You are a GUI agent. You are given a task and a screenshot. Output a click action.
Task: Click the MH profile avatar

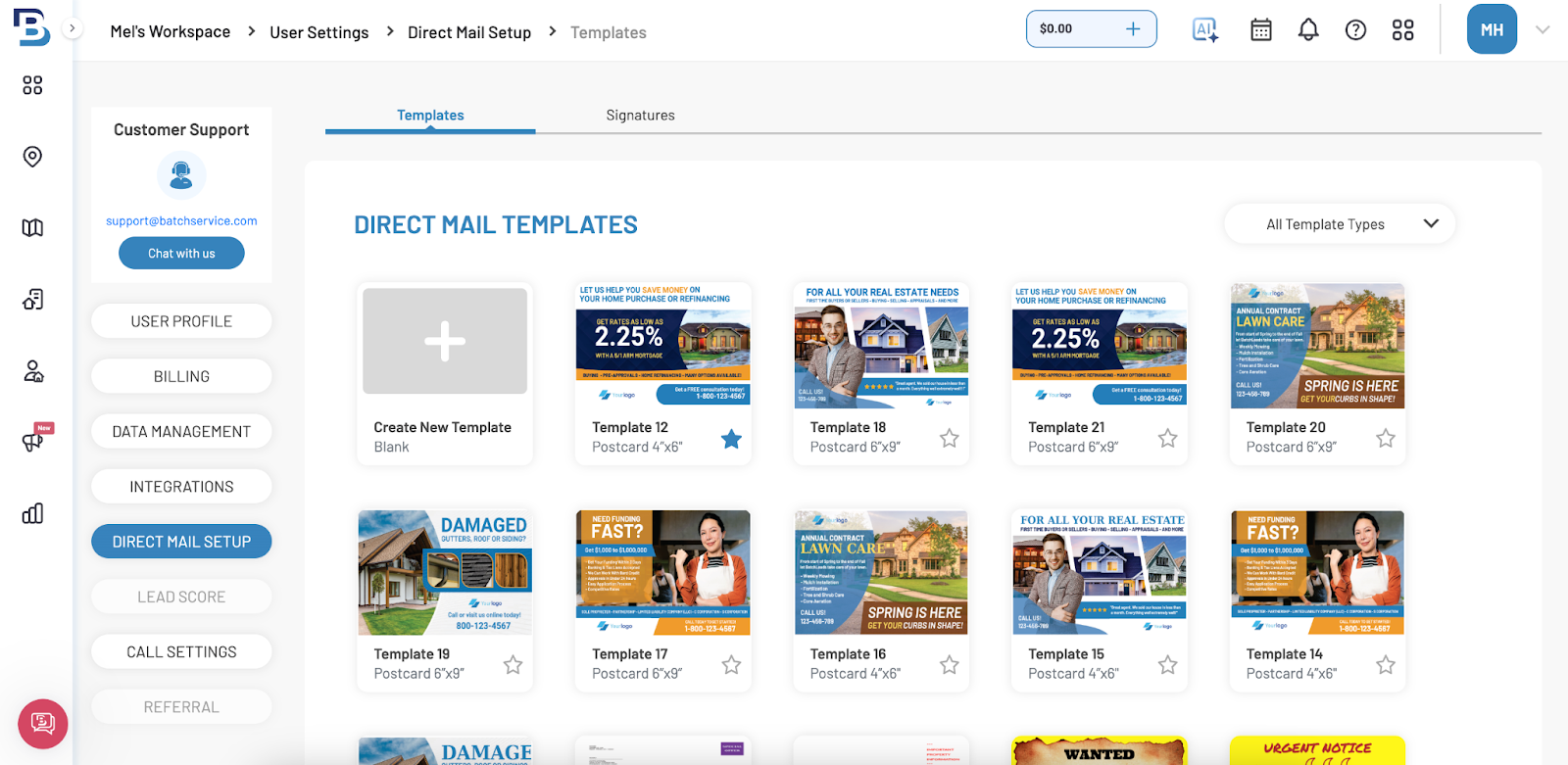tap(1492, 29)
